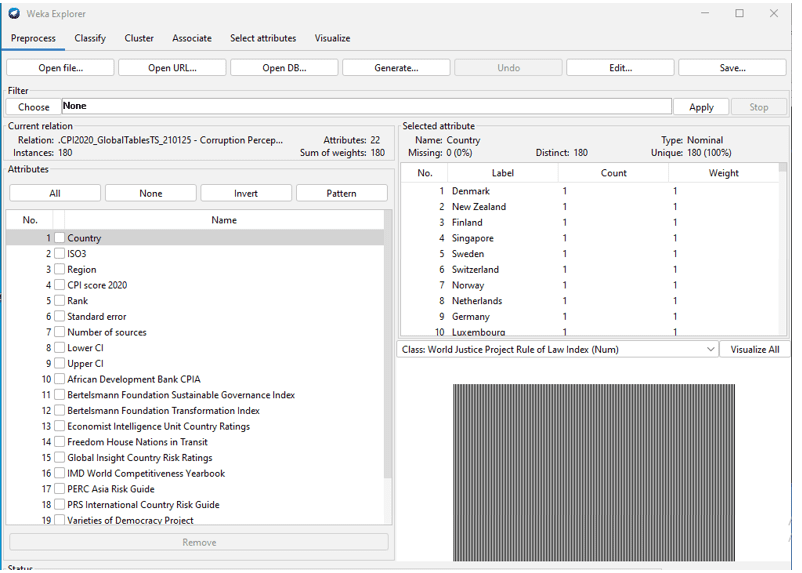Click the Open URL... button
802x573 pixels.
pyautogui.click(x=172, y=68)
